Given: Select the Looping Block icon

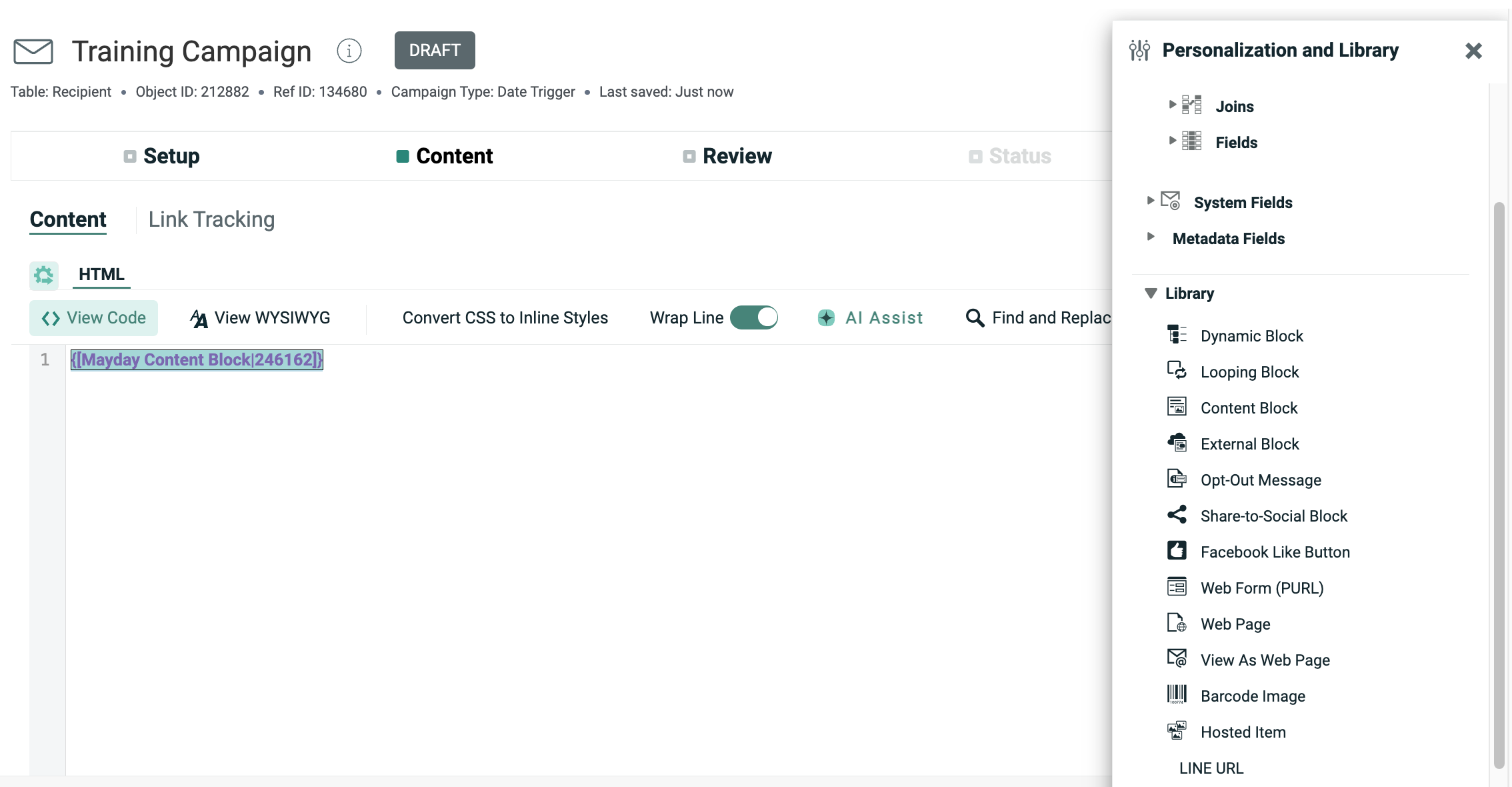Looking at the screenshot, I should click(x=1177, y=371).
